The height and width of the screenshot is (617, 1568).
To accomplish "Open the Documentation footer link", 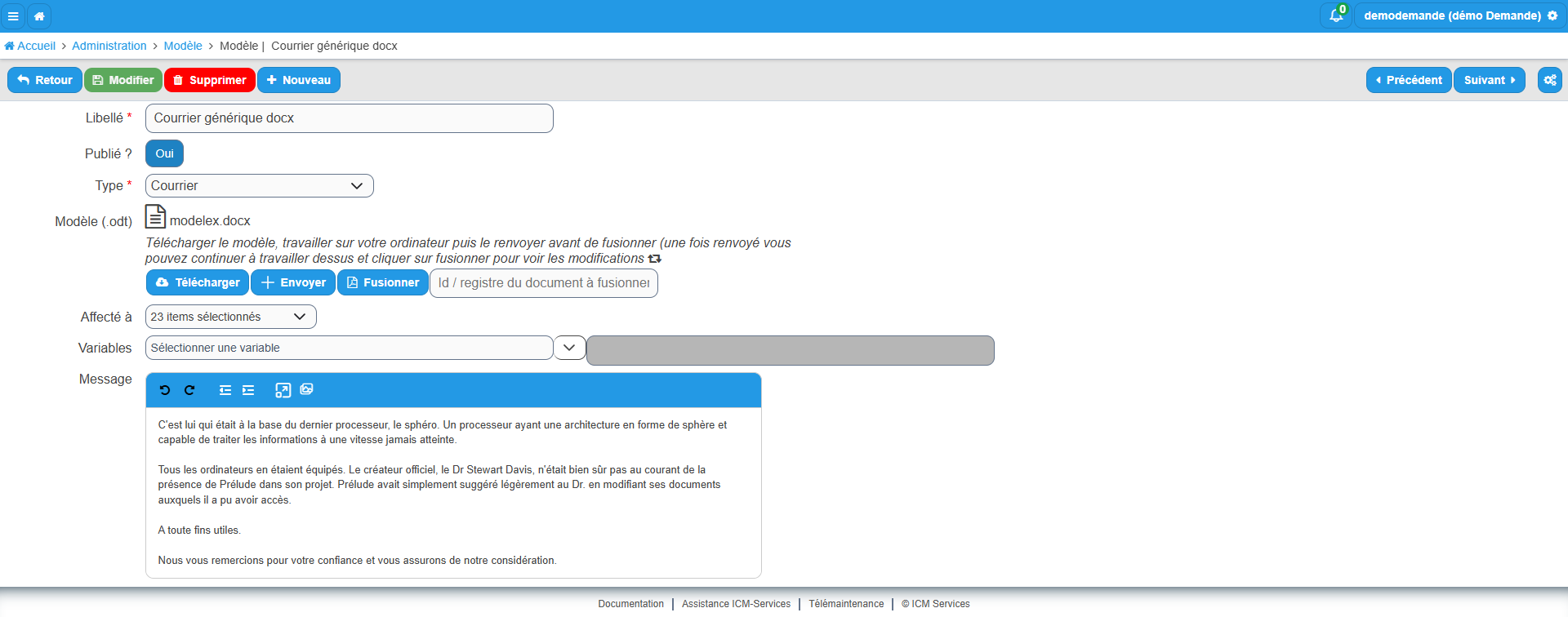I will coord(630,604).
